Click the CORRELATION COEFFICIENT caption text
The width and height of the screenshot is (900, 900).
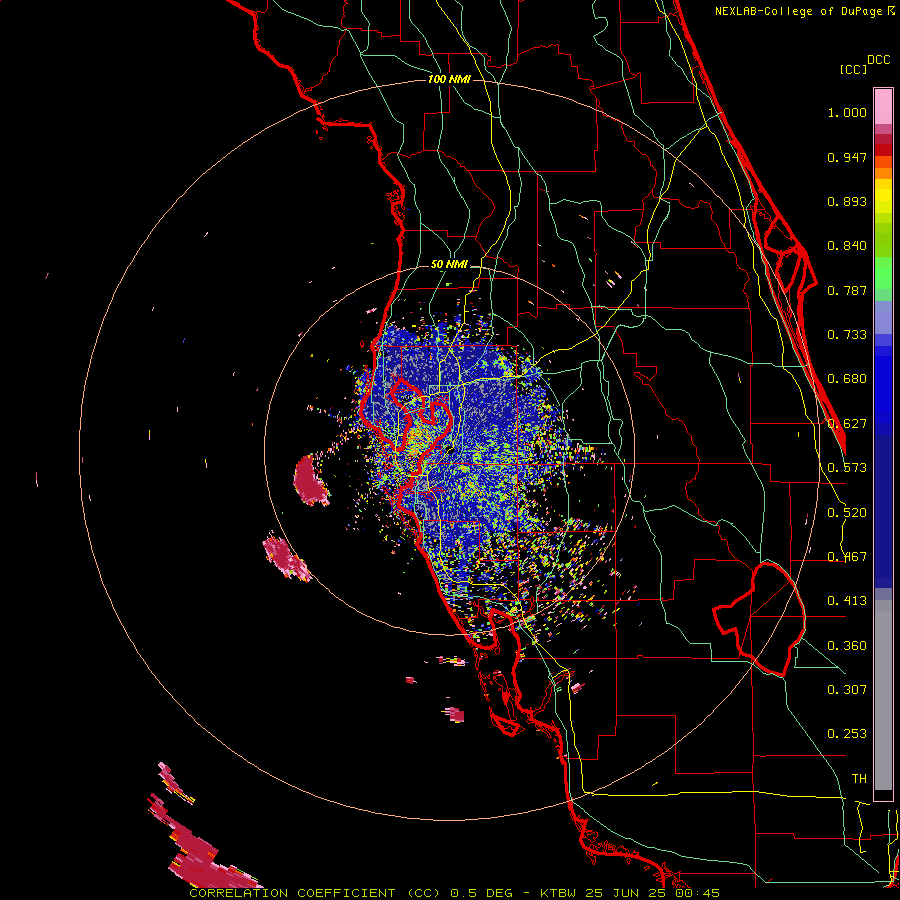pos(292,893)
